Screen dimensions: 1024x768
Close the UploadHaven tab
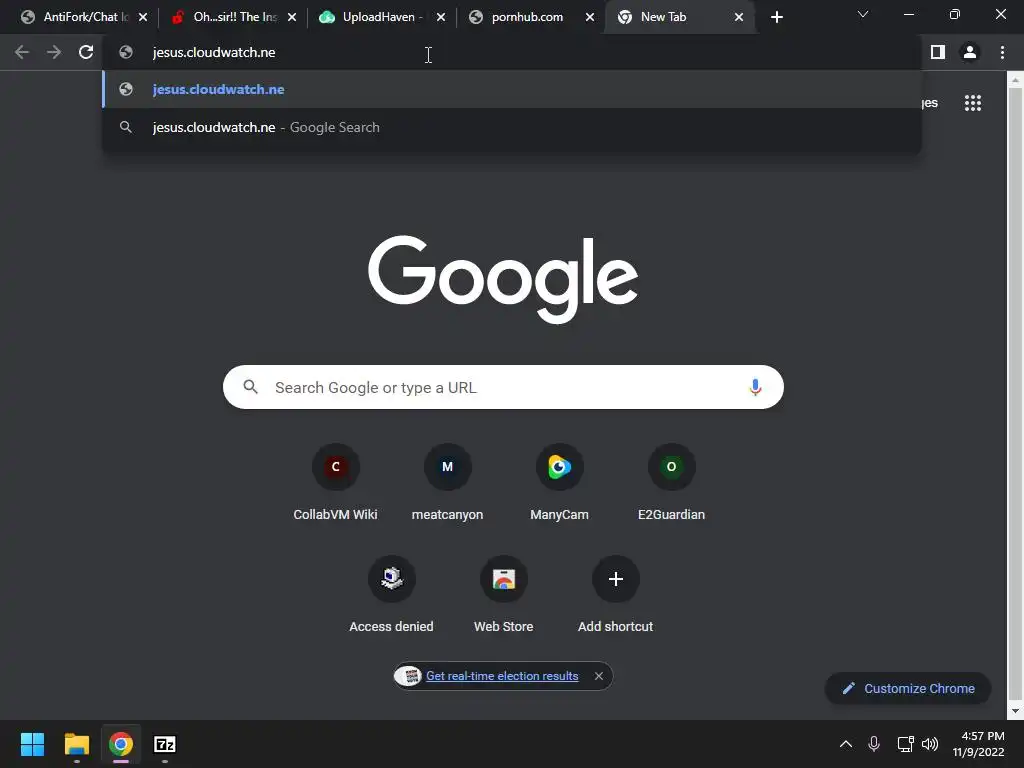441,18
